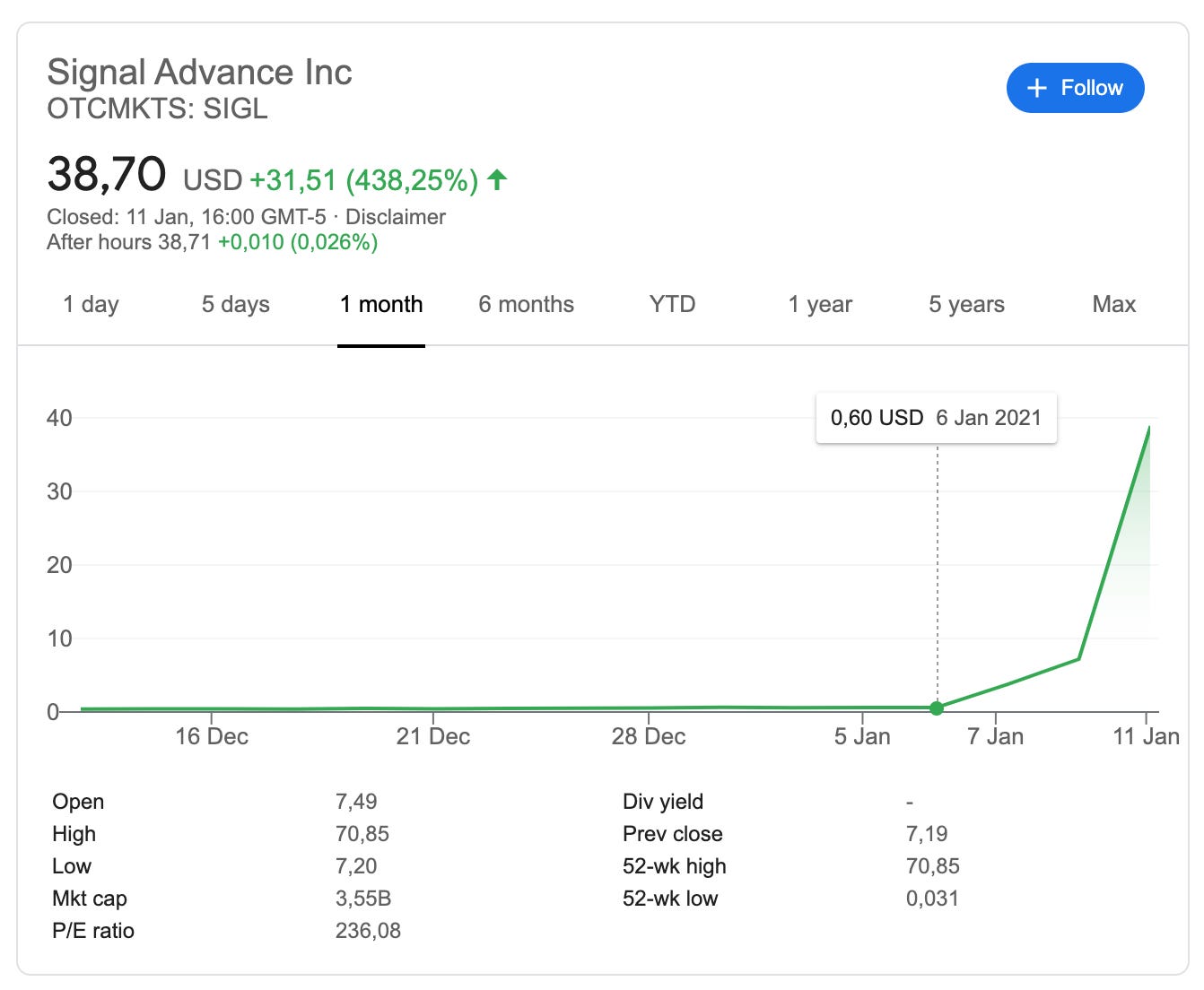Click the 11 Jan axis label
This screenshot has width=1204, height=990.
[x=1147, y=736]
